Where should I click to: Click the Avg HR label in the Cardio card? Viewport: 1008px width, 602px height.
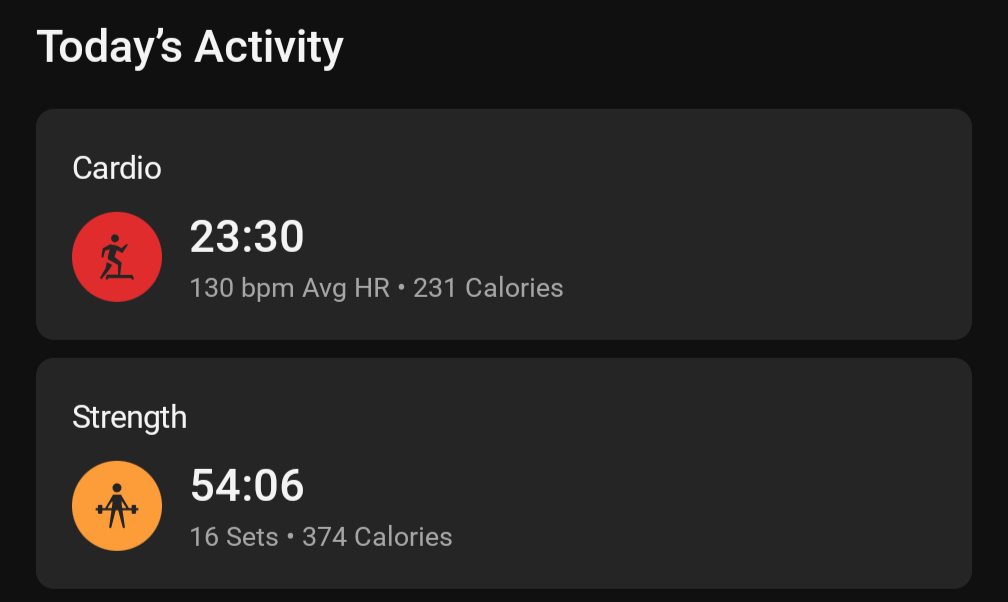tap(346, 289)
